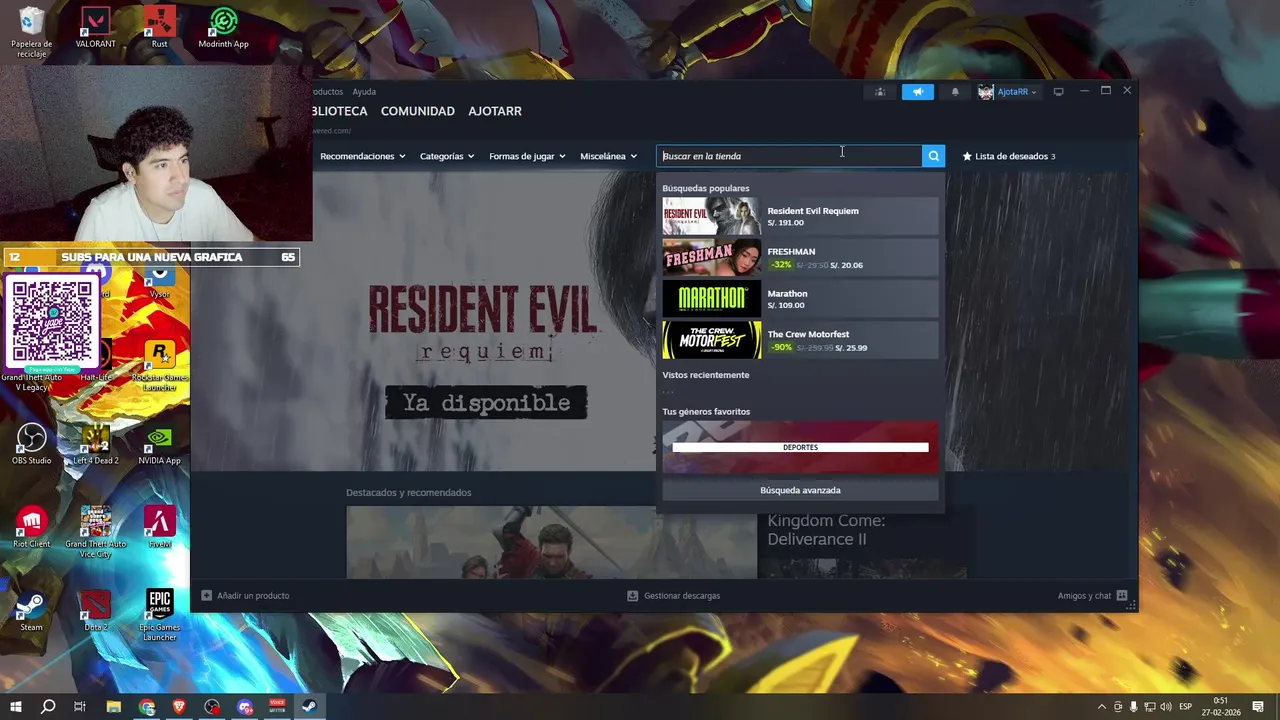Click the Gestionar descargas download icon

[x=632, y=595]
